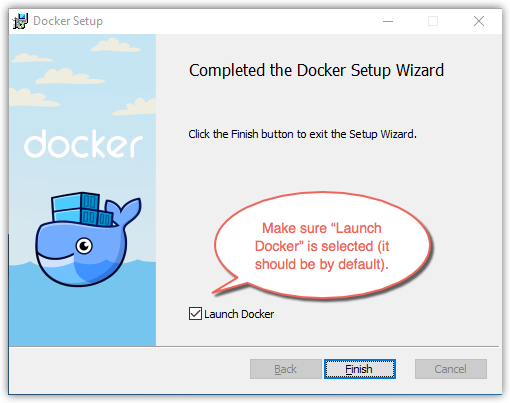Click the white docker wordmark logo
This screenshot has height=403, width=510.
[x=83, y=144]
